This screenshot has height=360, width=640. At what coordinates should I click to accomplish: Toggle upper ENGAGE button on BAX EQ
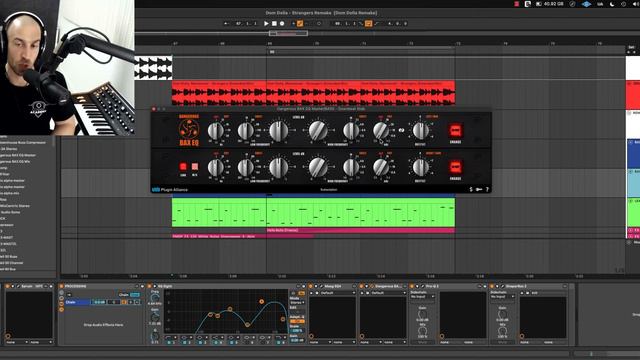tap(455, 130)
